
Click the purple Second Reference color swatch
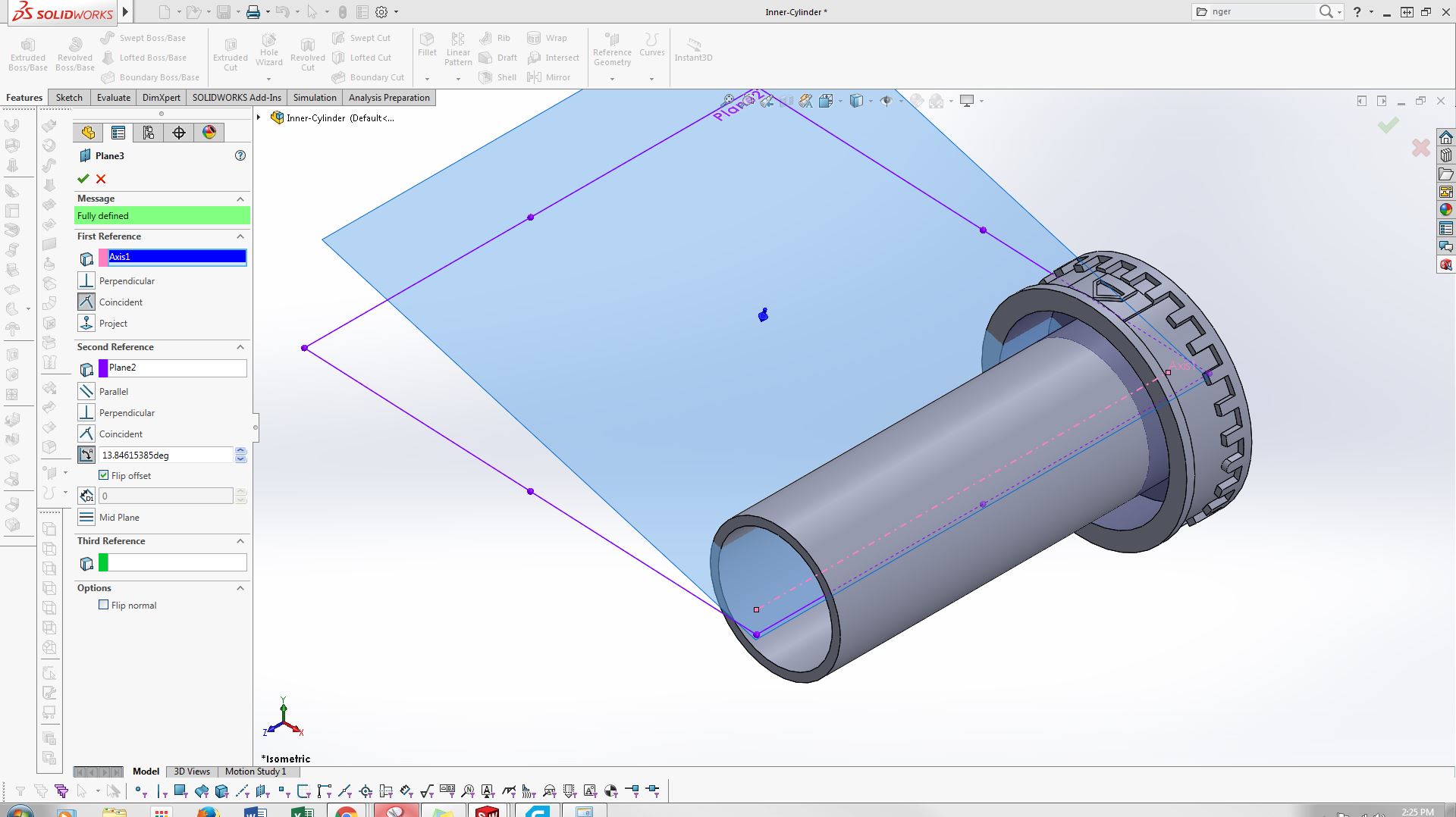[x=103, y=368]
